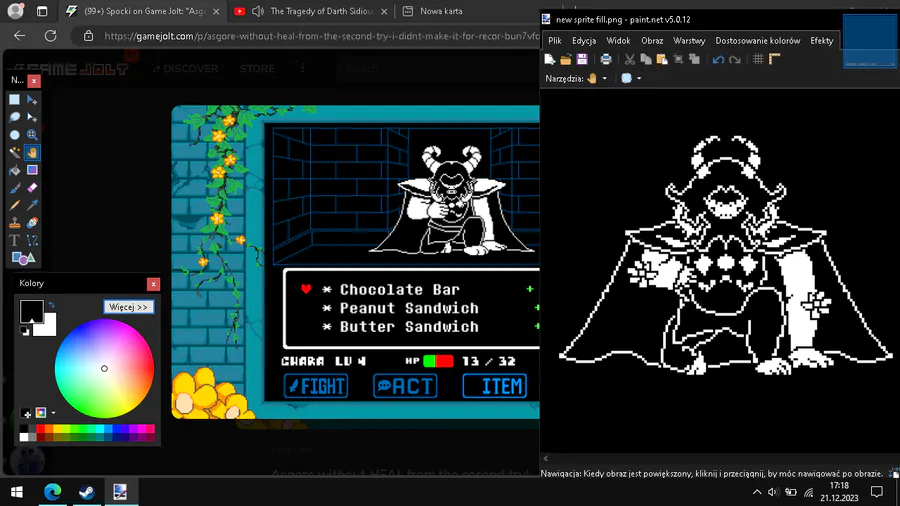Select the Lasso Select tool

coord(14,118)
